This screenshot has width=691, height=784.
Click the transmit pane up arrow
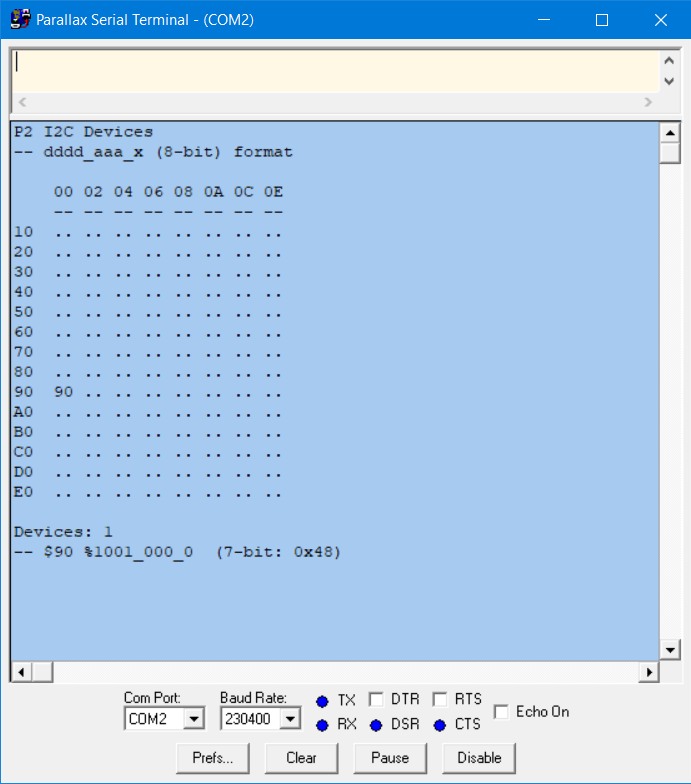670,60
